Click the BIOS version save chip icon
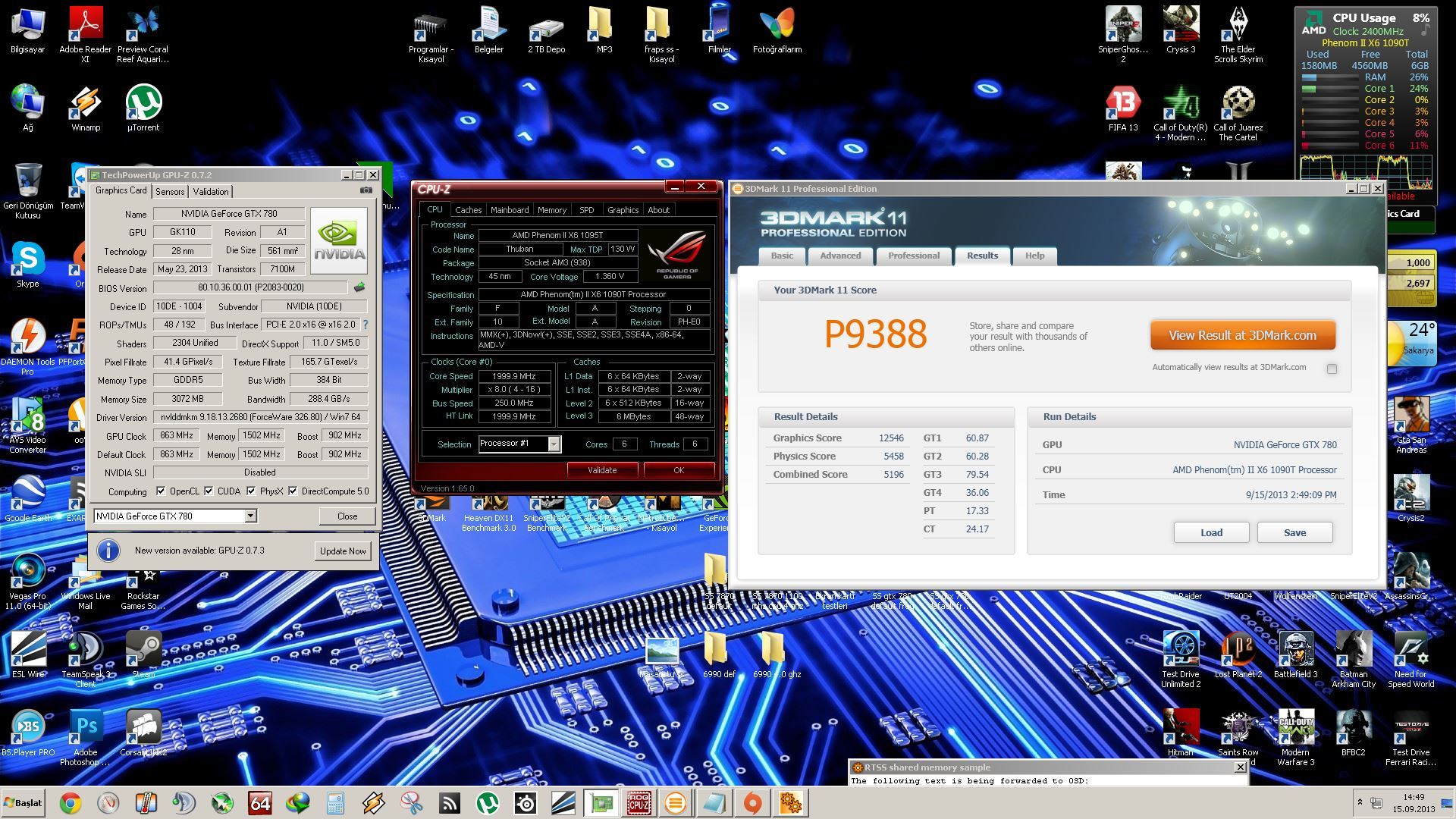The width and height of the screenshot is (1456, 819). (x=359, y=287)
